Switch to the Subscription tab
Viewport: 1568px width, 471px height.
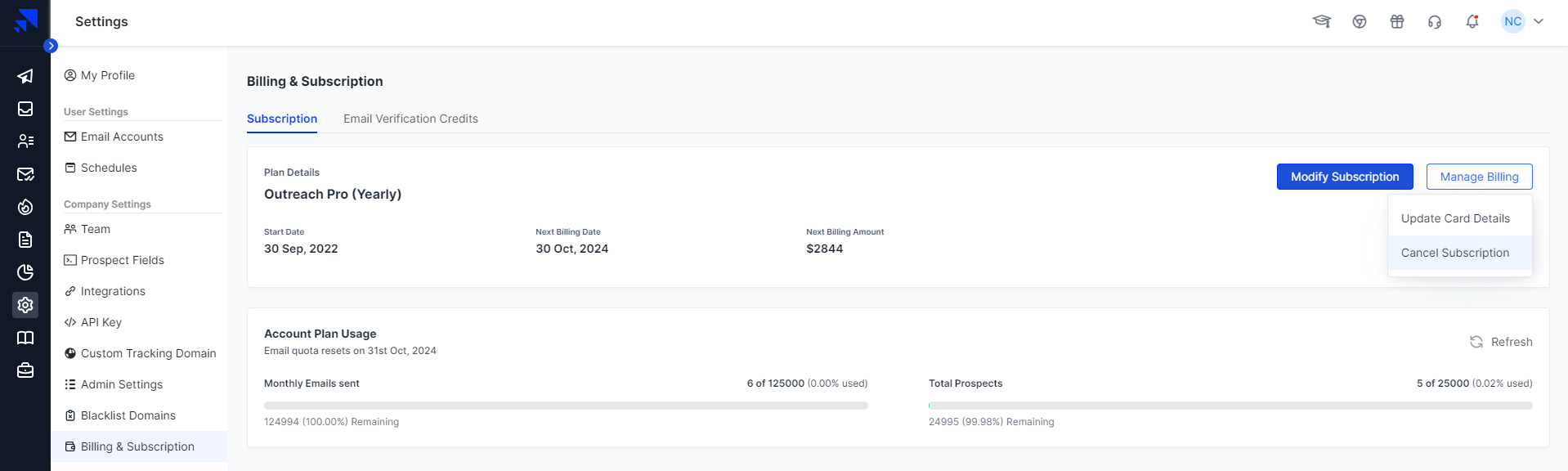tap(282, 119)
